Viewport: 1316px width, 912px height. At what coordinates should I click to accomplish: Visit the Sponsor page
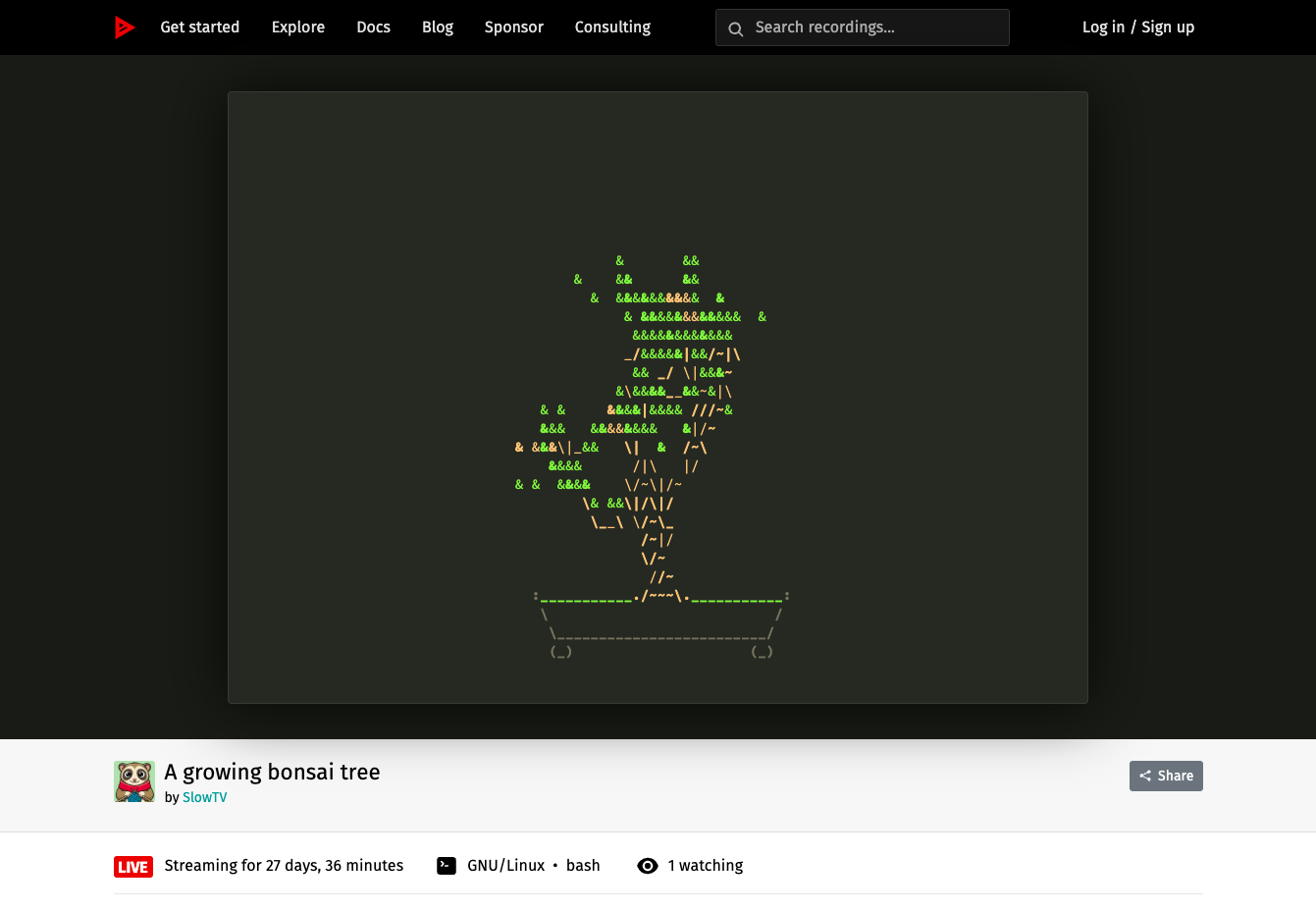pyautogui.click(x=514, y=27)
